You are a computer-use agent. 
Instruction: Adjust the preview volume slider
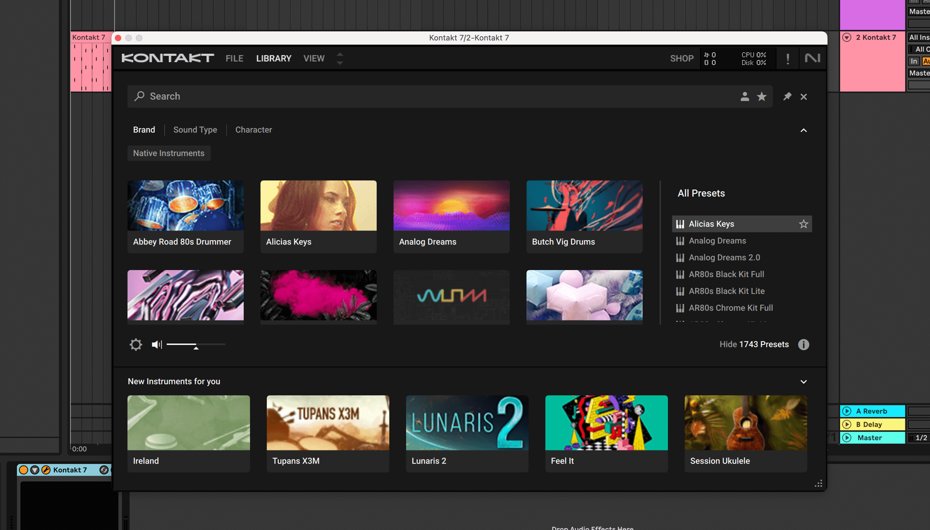[195, 345]
